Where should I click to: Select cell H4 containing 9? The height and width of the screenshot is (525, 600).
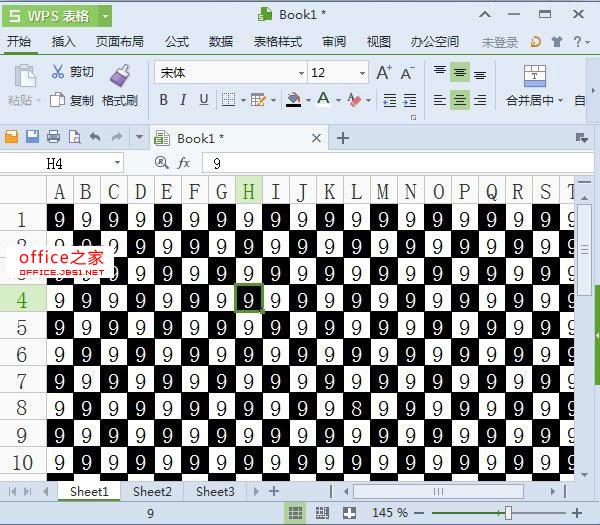(x=248, y=299)
